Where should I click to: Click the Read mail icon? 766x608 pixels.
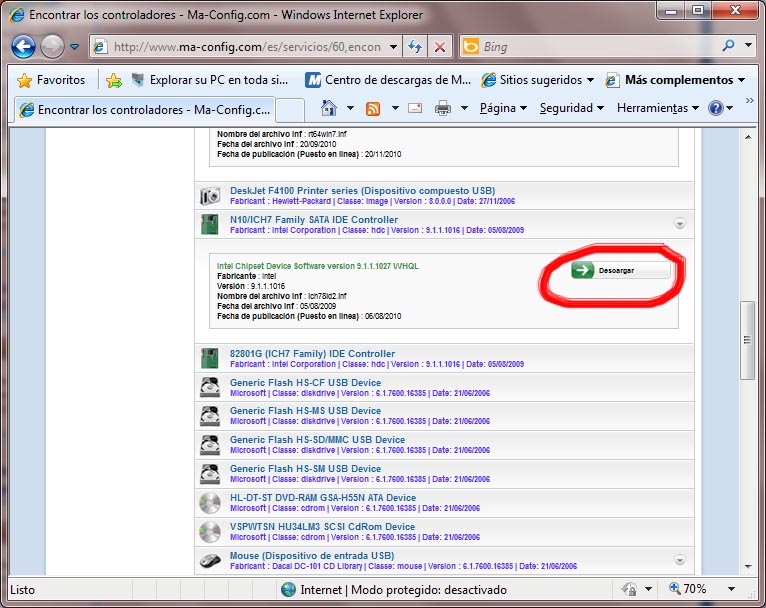coord(415,108)
